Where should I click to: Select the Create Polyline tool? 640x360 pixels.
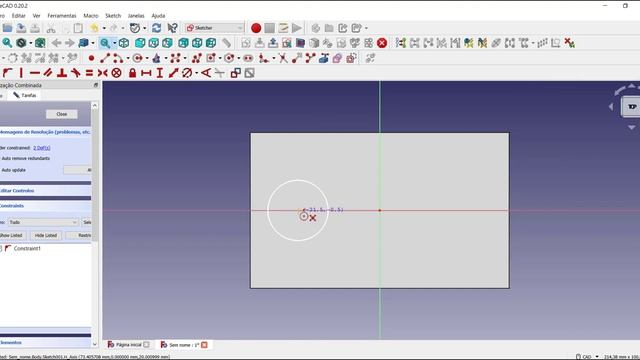click(196, 58)
